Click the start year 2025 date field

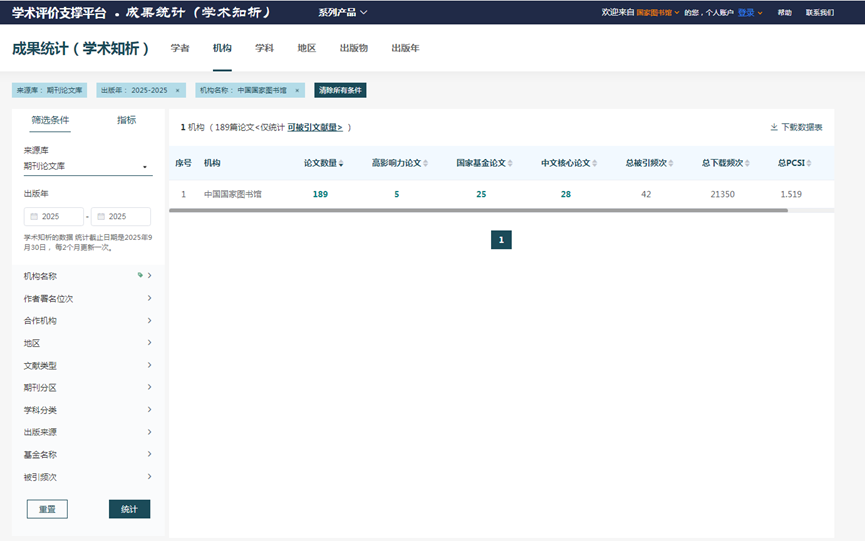coord(53,216)
